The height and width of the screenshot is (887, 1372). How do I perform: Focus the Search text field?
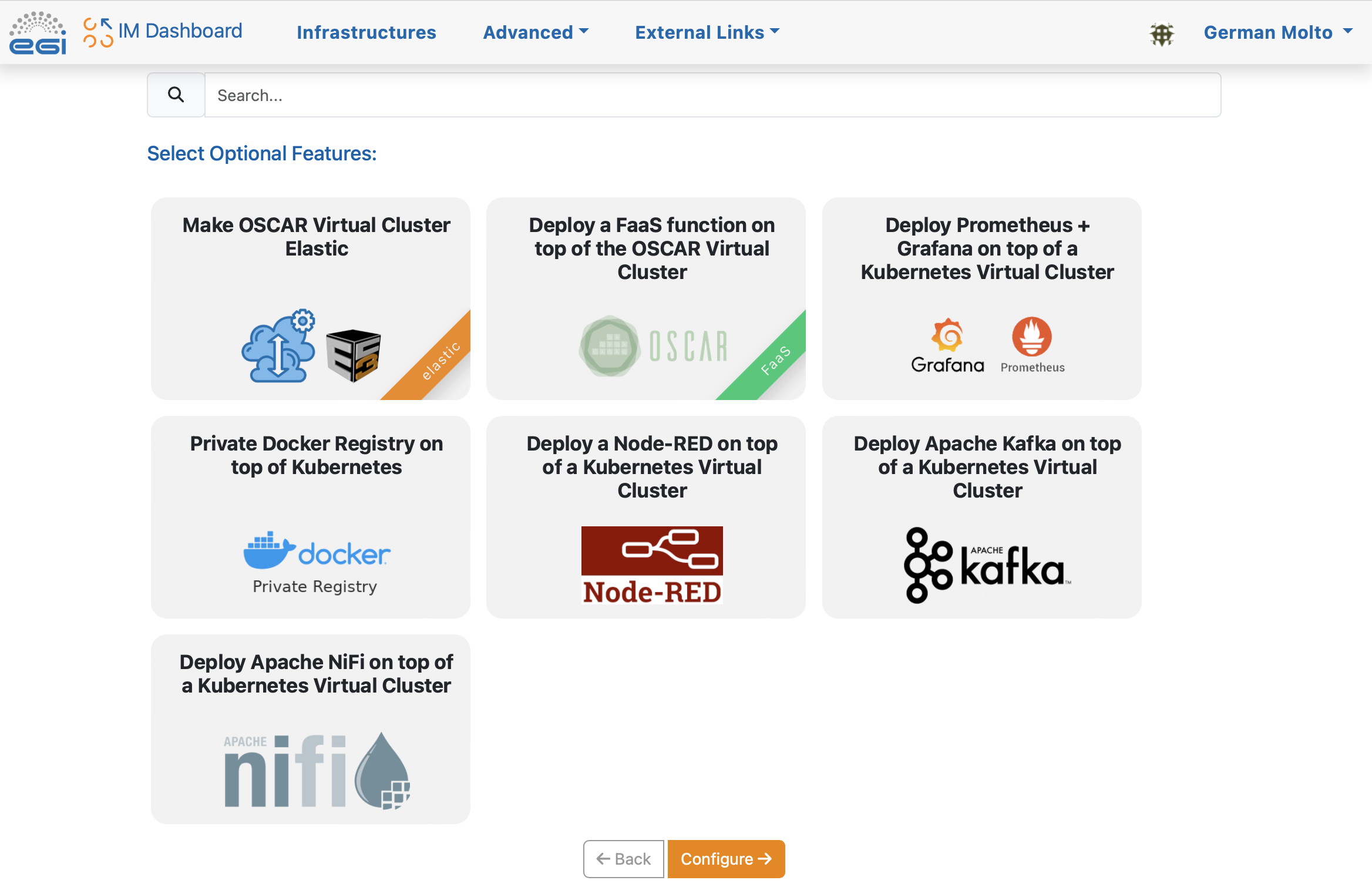point(712,95)
